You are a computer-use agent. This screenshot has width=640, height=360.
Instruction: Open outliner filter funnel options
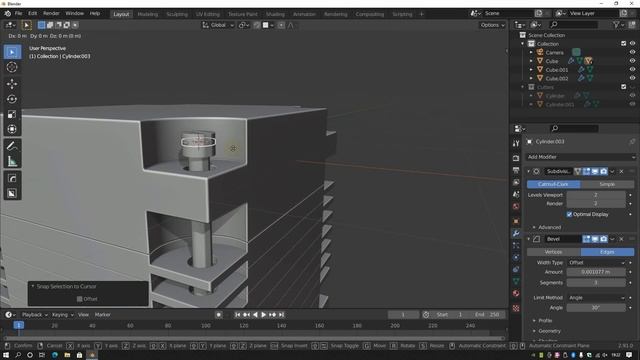click(618, 25)
